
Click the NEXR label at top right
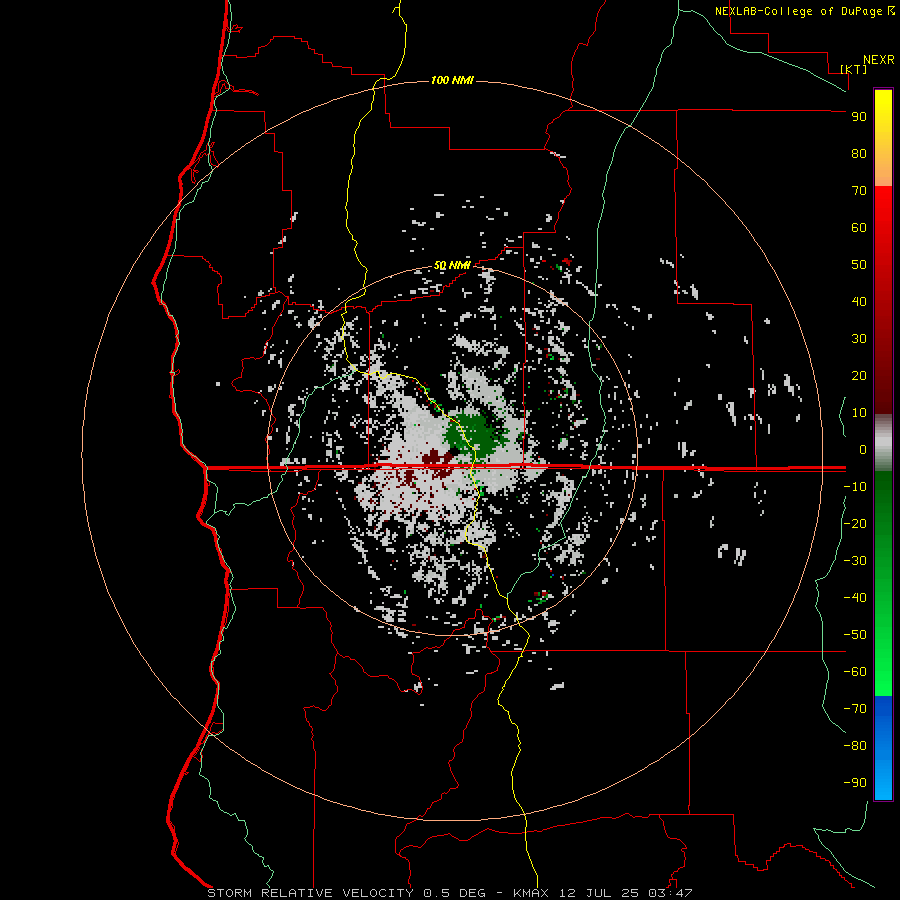point(878,60)
